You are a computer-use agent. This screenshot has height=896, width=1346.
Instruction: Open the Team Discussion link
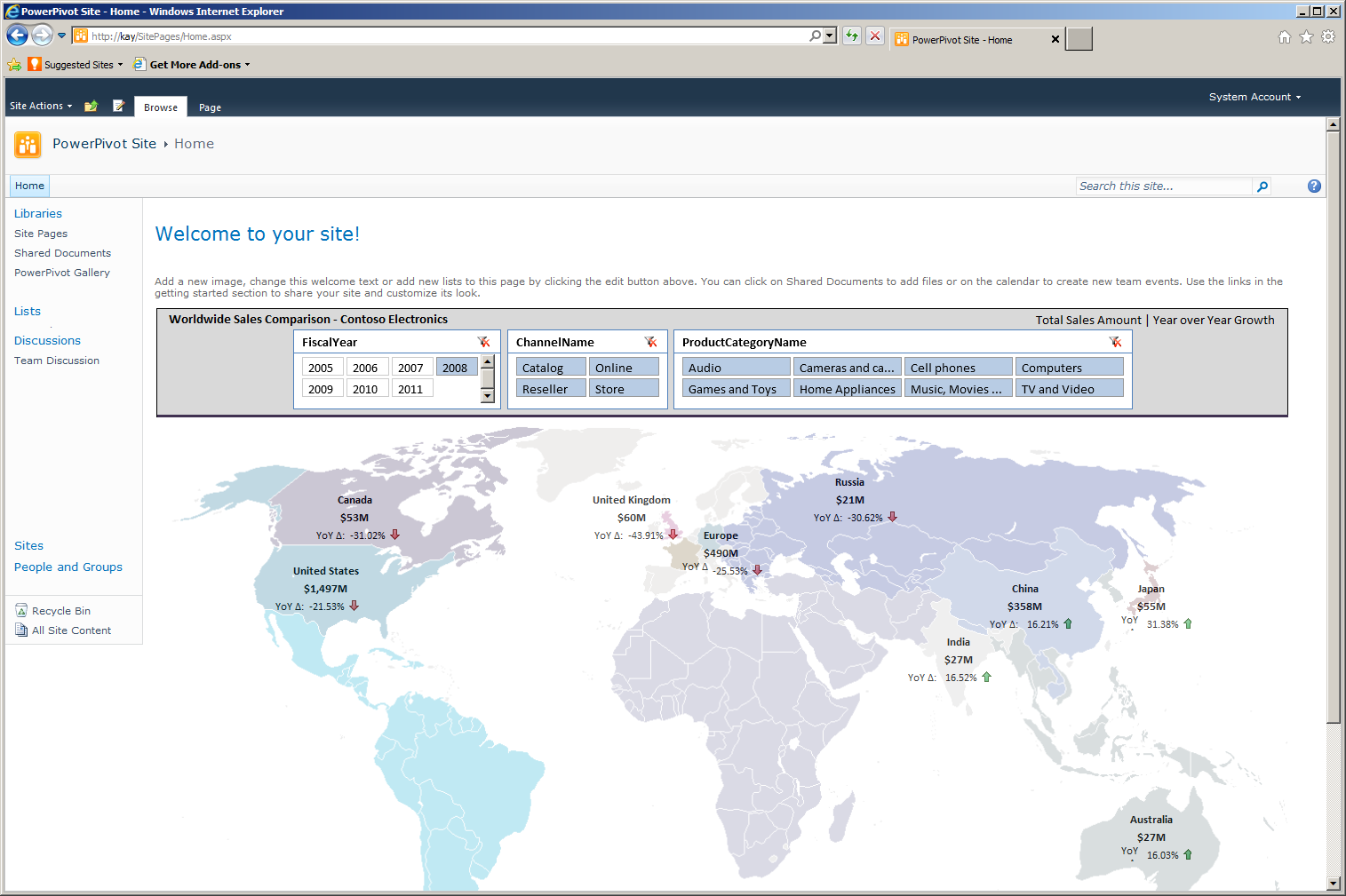point(57,361)
